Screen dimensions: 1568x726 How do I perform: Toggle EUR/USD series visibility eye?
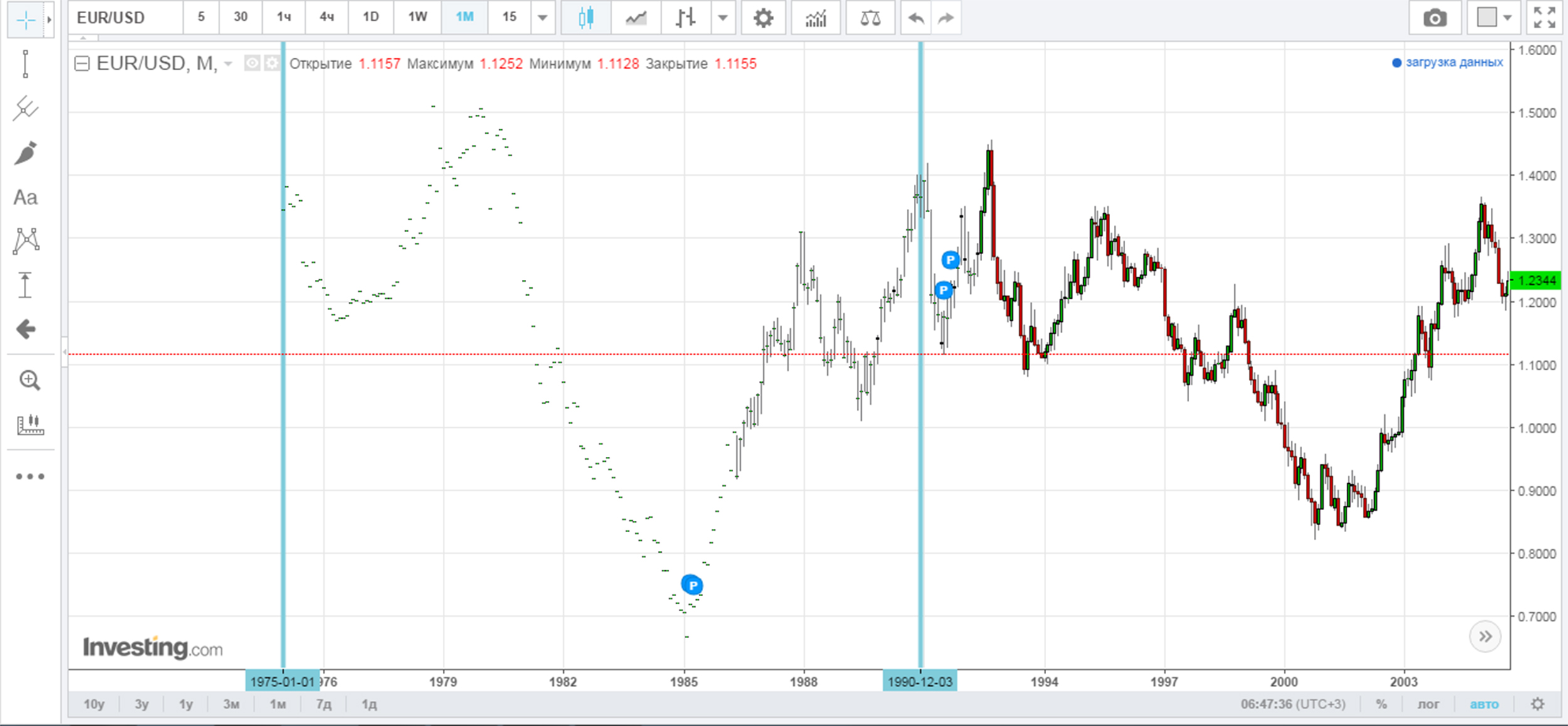(252, 63)
